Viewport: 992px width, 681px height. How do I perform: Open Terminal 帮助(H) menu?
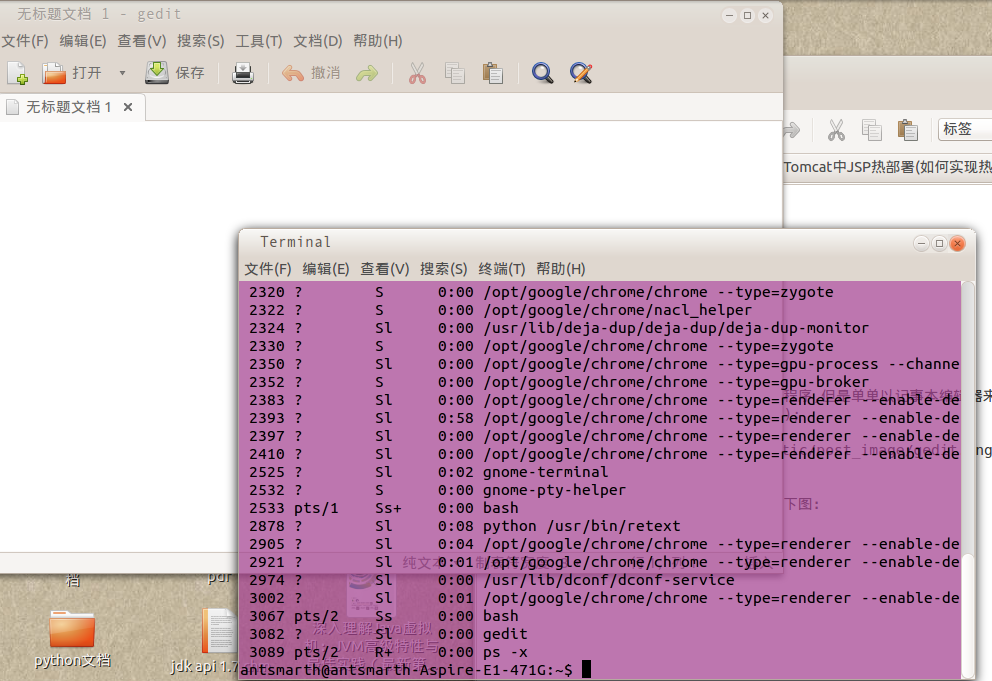click(x=561, y=269)
